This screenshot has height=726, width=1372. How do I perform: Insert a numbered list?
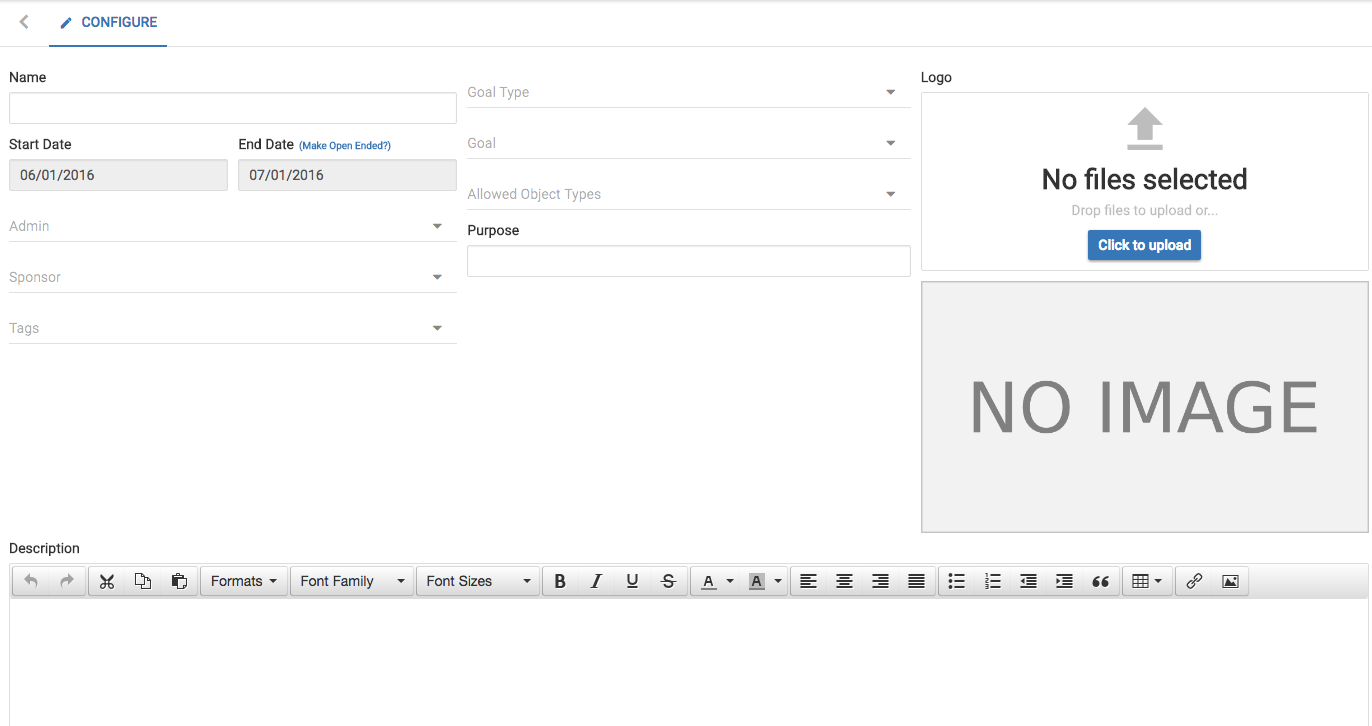(992, 581)
